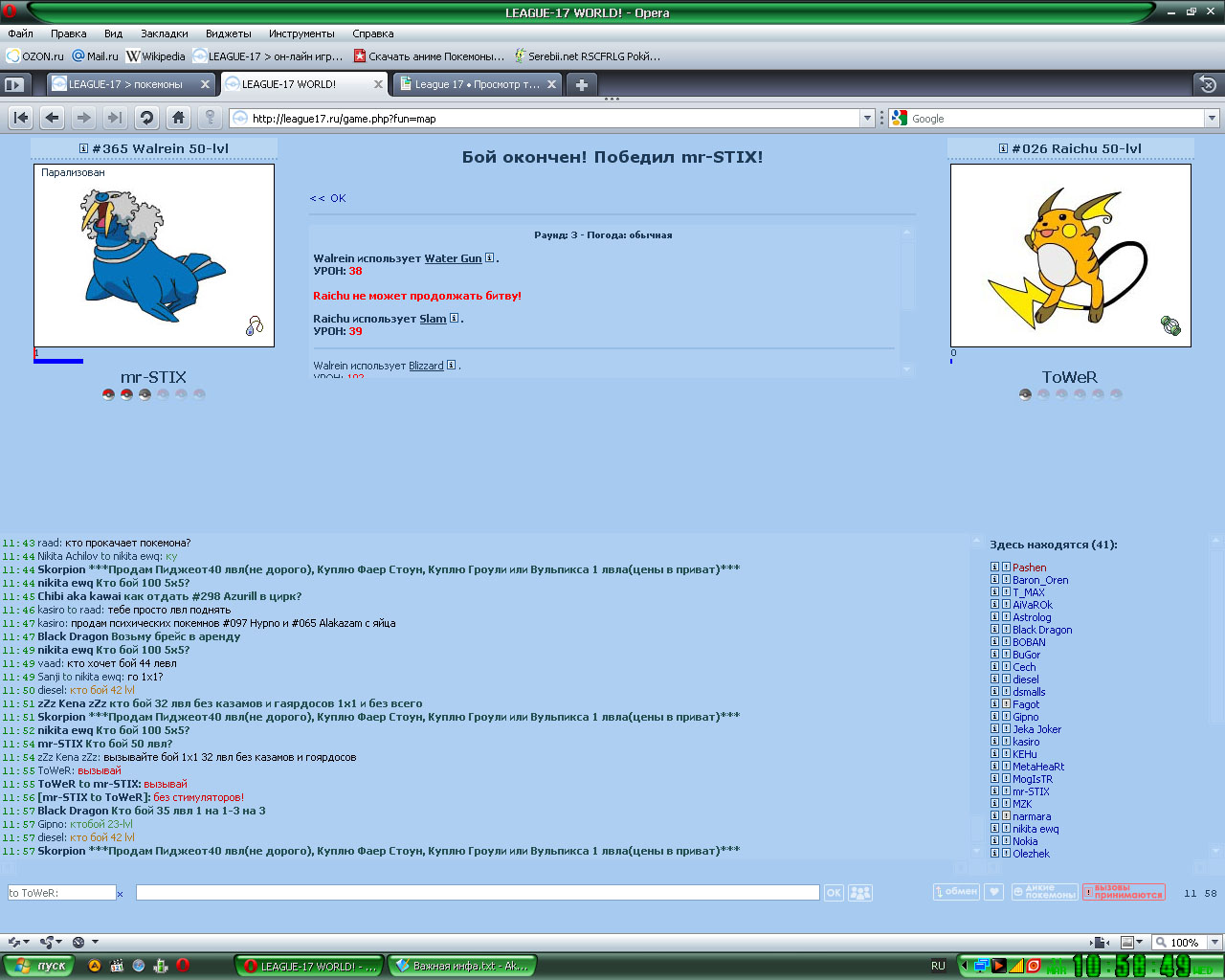This screenshot has height=980, width=1225.
Task: Click Raichu's held item icon
Action: point(1171,325)
